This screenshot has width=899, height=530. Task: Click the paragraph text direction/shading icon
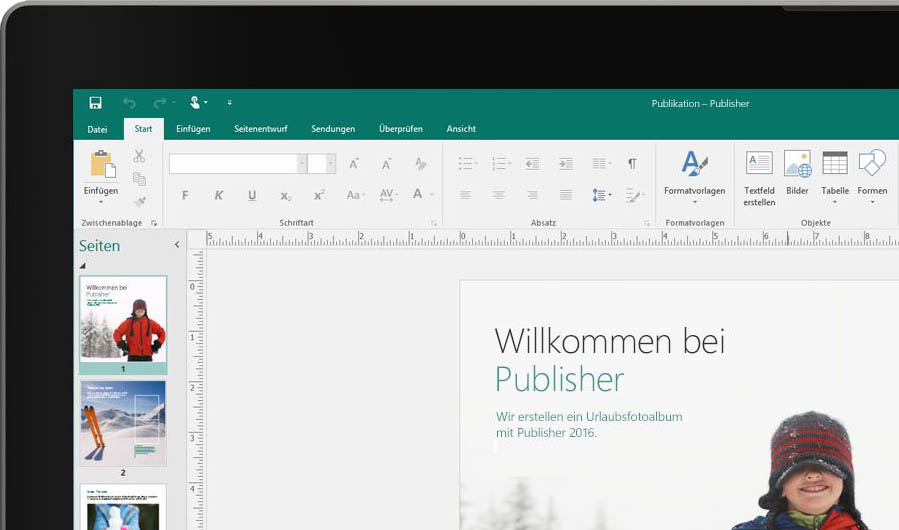635,196
